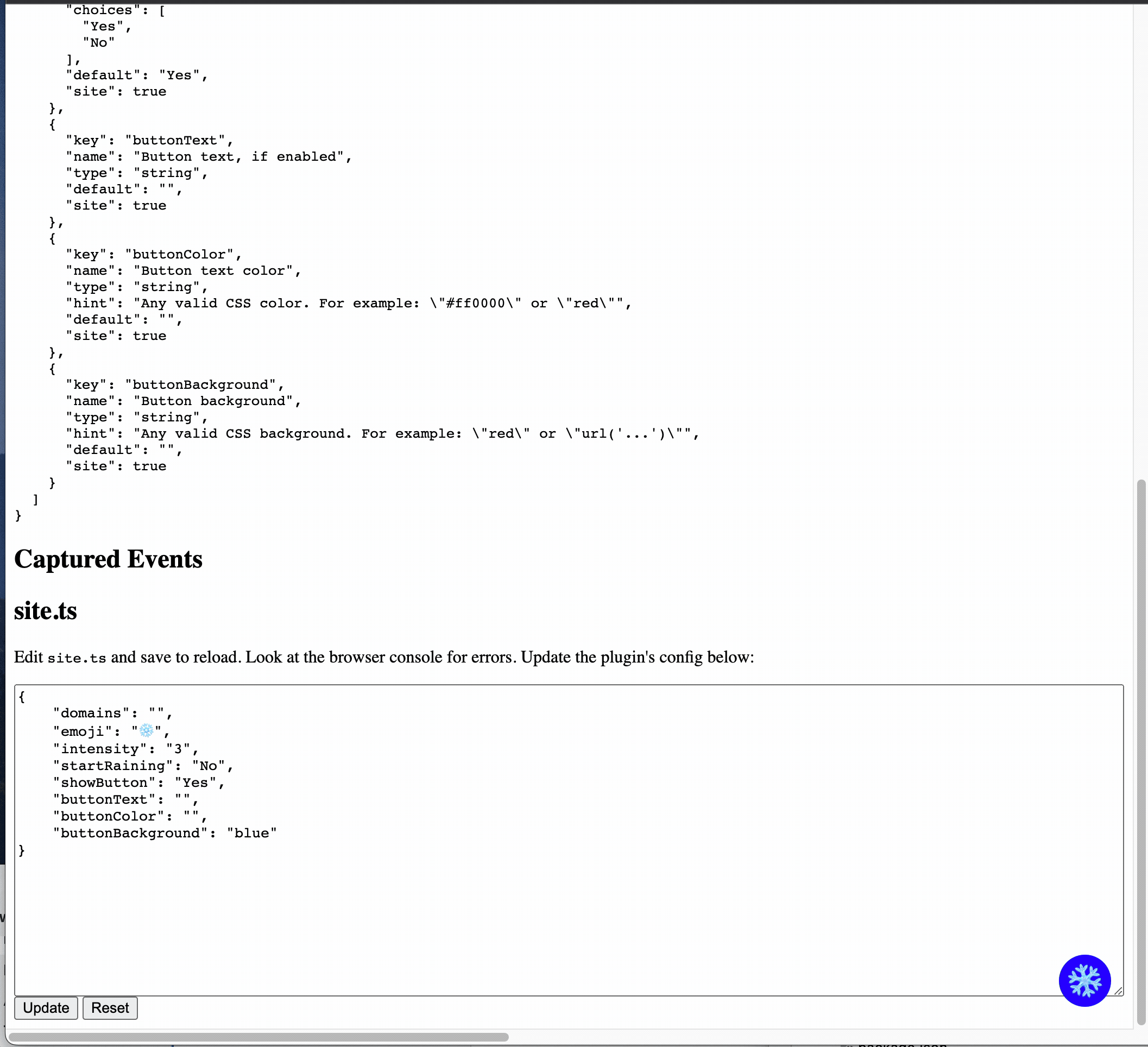Click the "Edit site.ts and save to reload" paragraph

pyautogui.click(x=384, y=658)
